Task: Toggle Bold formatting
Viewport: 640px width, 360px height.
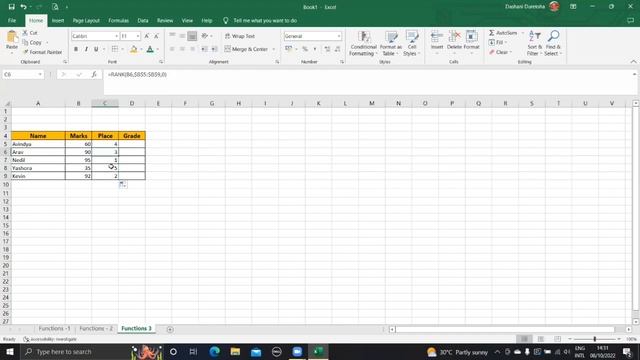Action: 76,49
